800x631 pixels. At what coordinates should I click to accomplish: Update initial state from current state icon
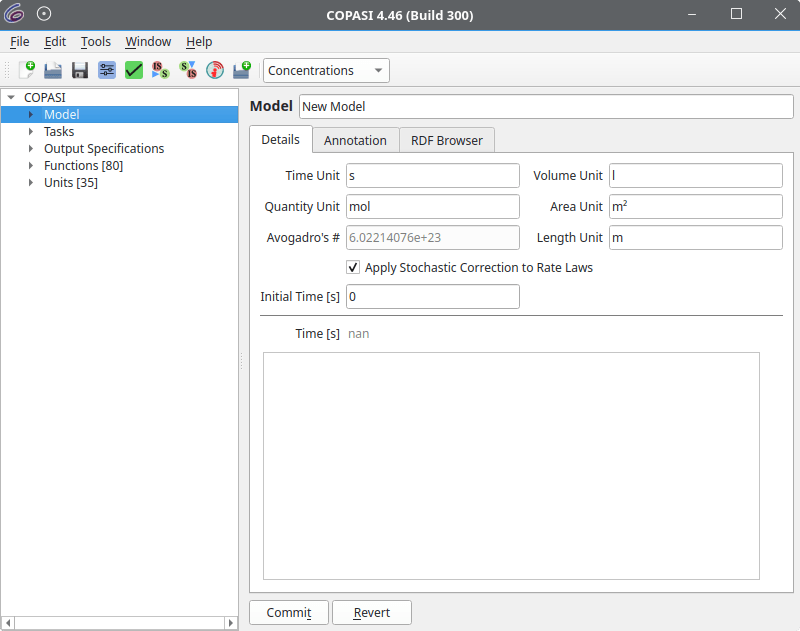coord(188,70)
